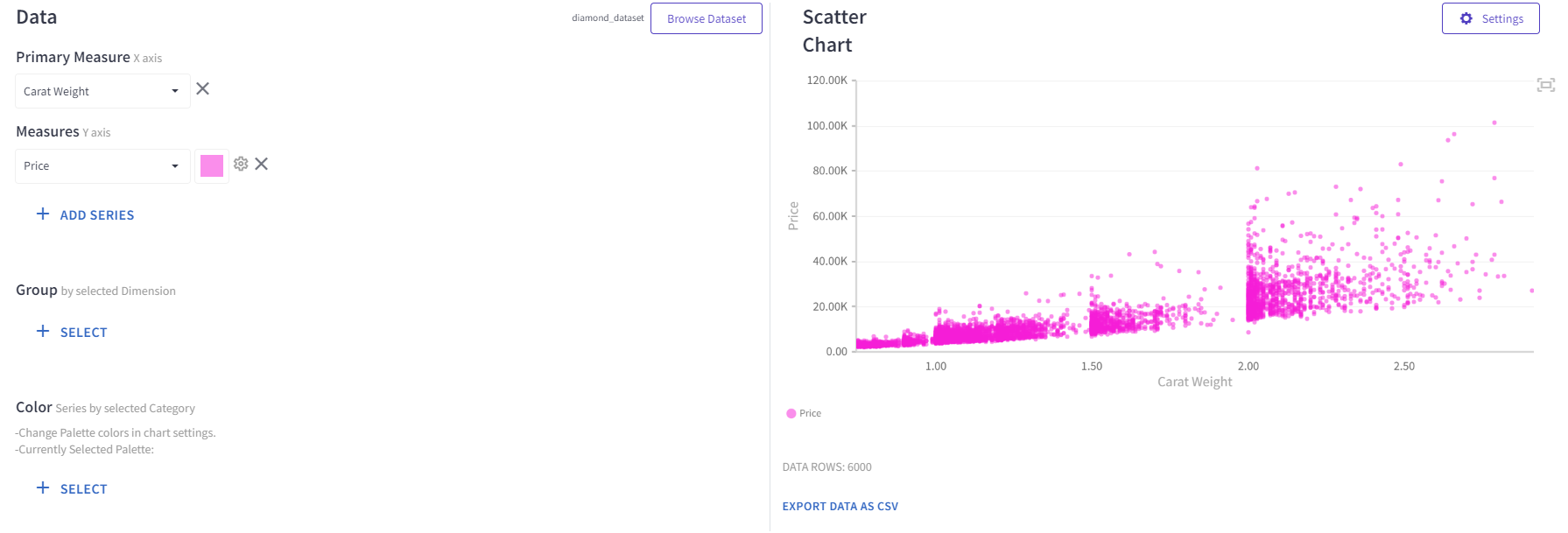1568x533 pixels.
Task: Click the 2.00 tick on the X axis
Action: coord(1248,367)
